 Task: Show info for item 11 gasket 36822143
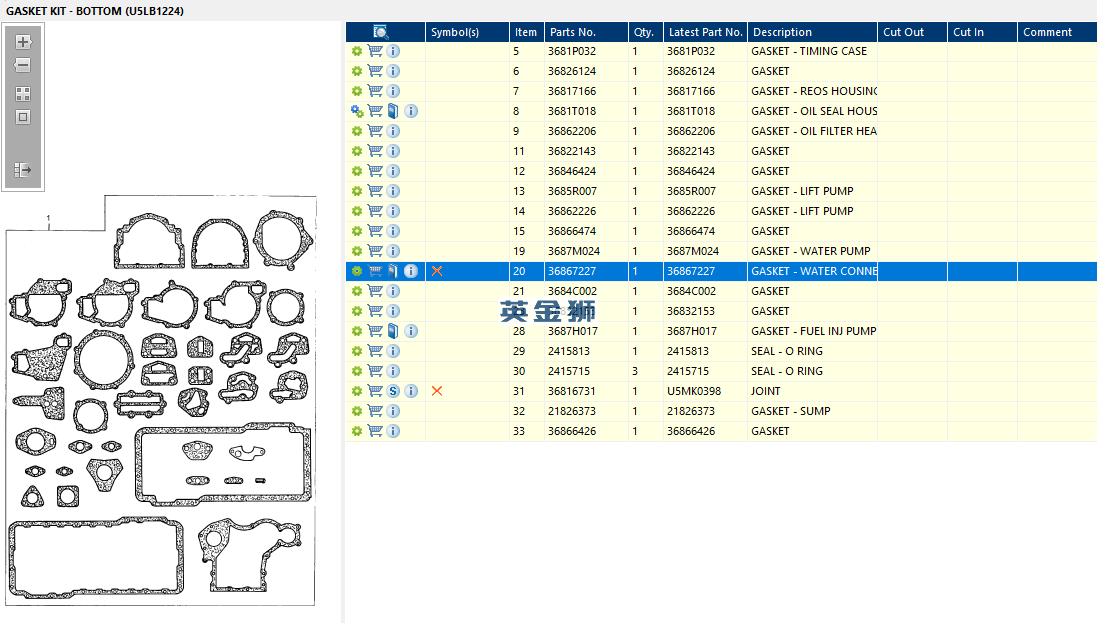pyautogui.click(x=393, y=151)
